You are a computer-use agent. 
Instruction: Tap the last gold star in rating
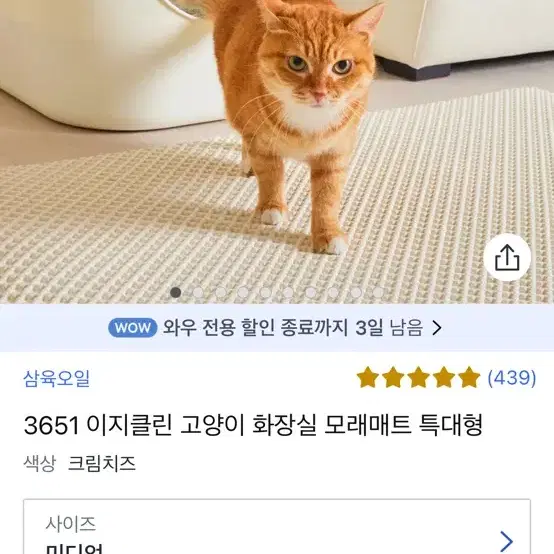click(x=469, y=377)
